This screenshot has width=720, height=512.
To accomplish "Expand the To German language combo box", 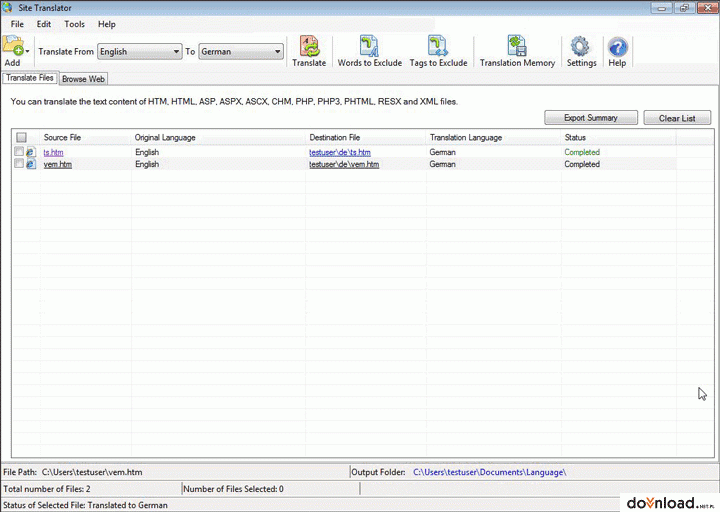I will [x=241, y=52].
